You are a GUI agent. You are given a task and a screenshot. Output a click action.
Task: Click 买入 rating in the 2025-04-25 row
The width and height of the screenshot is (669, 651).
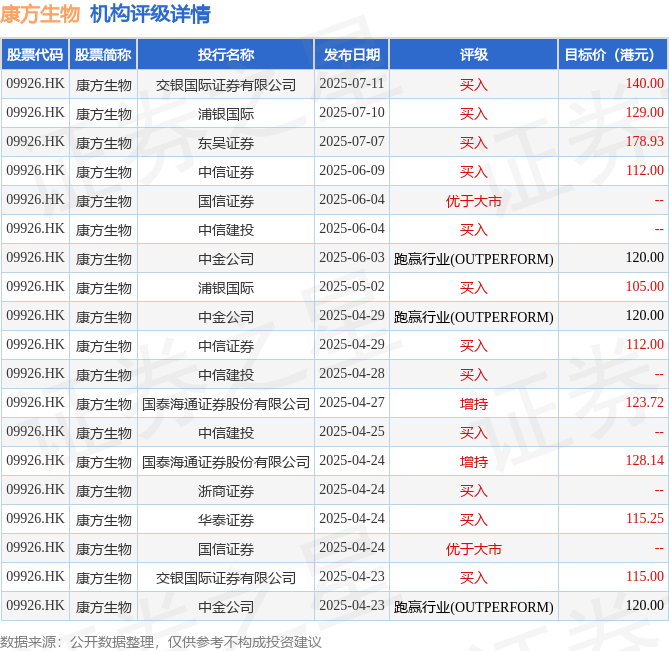[x=474, y=433]
